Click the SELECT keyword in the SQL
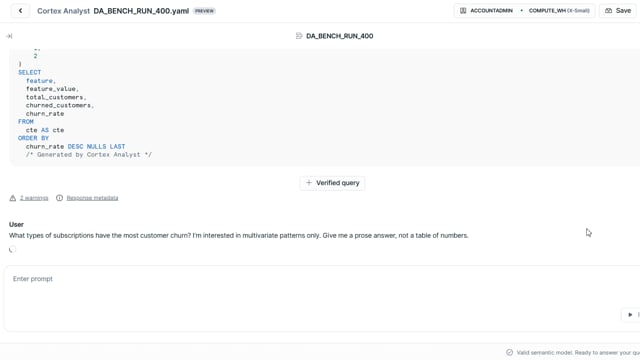 point(29,72)
